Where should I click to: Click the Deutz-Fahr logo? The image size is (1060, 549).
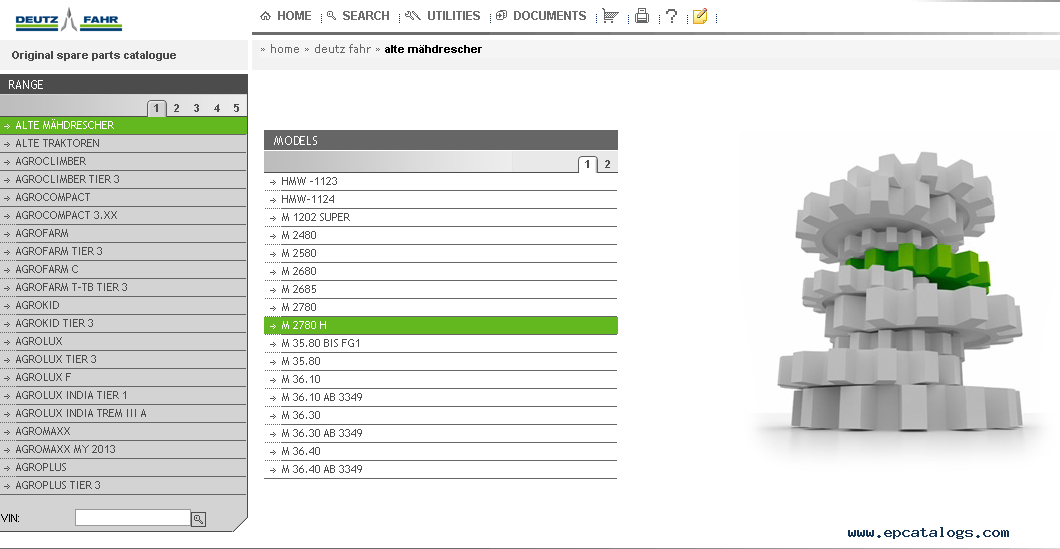(x=68, y=20)
